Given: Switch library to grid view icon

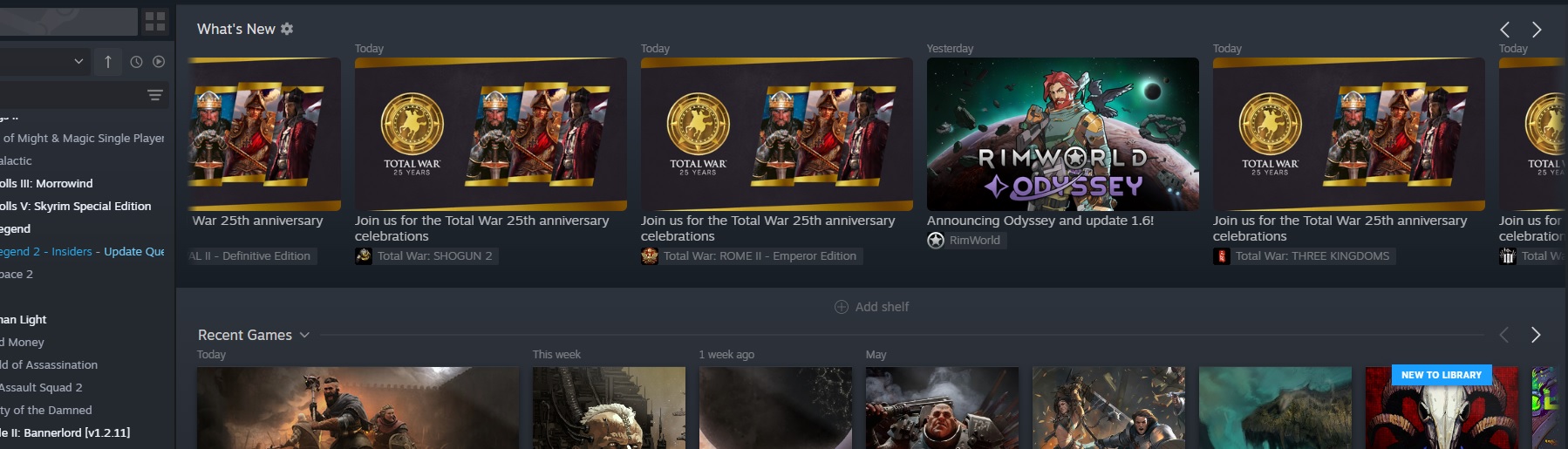Looking at the screenshot, I should pos(155,22).
